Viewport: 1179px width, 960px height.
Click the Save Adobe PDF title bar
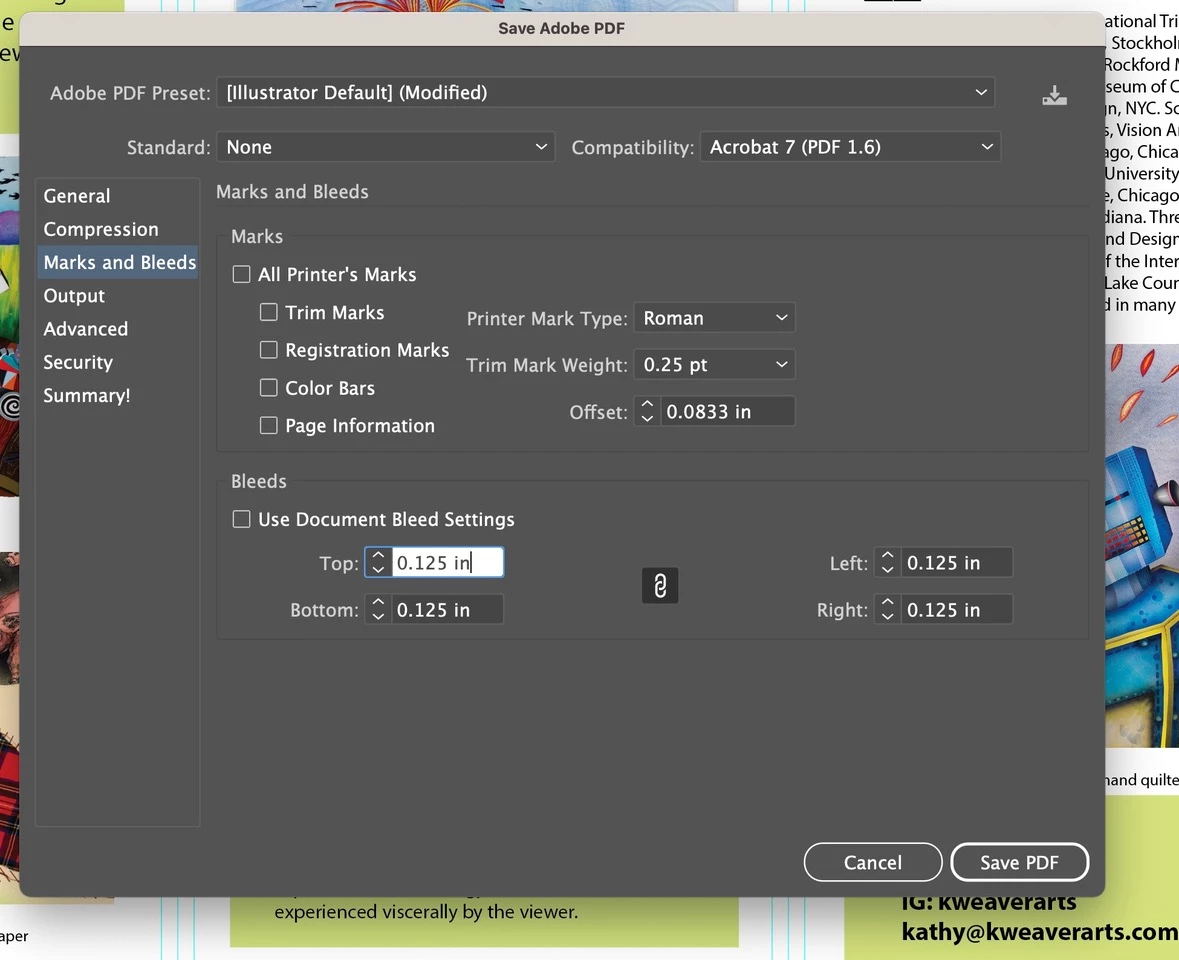click(x=562, y=29)
